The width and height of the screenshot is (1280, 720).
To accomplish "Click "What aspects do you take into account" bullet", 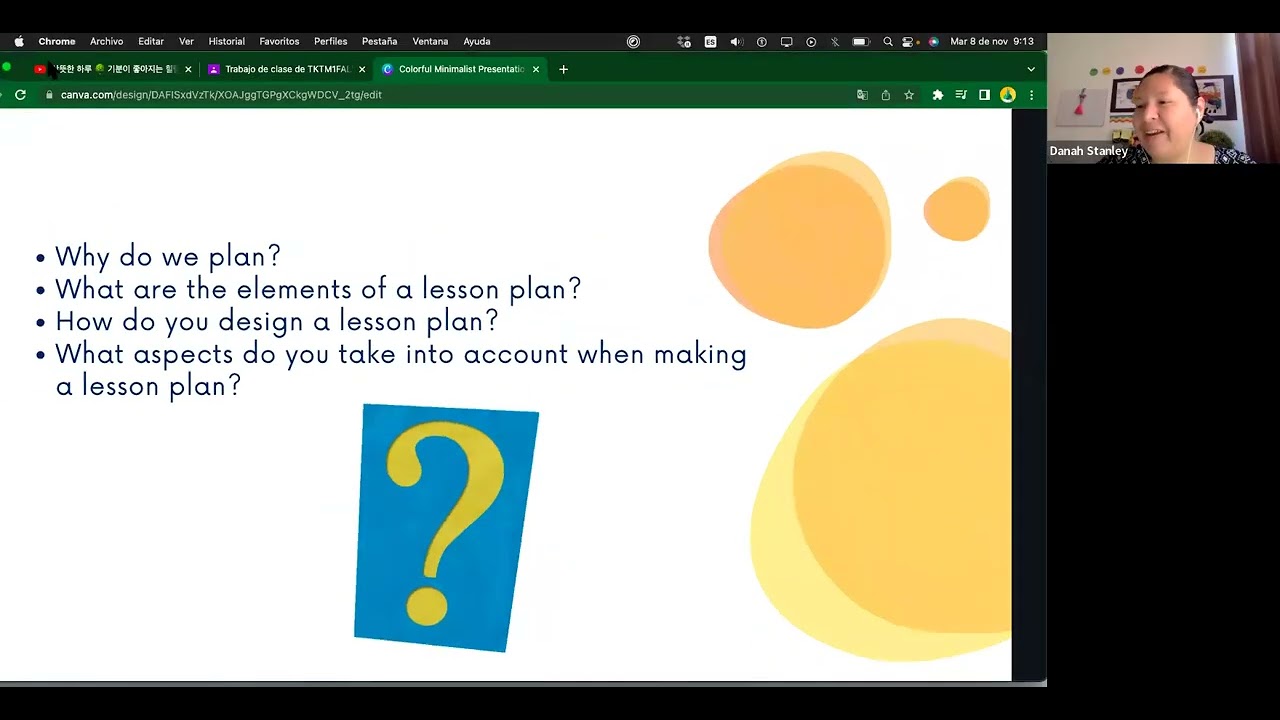I will point(401,369).
